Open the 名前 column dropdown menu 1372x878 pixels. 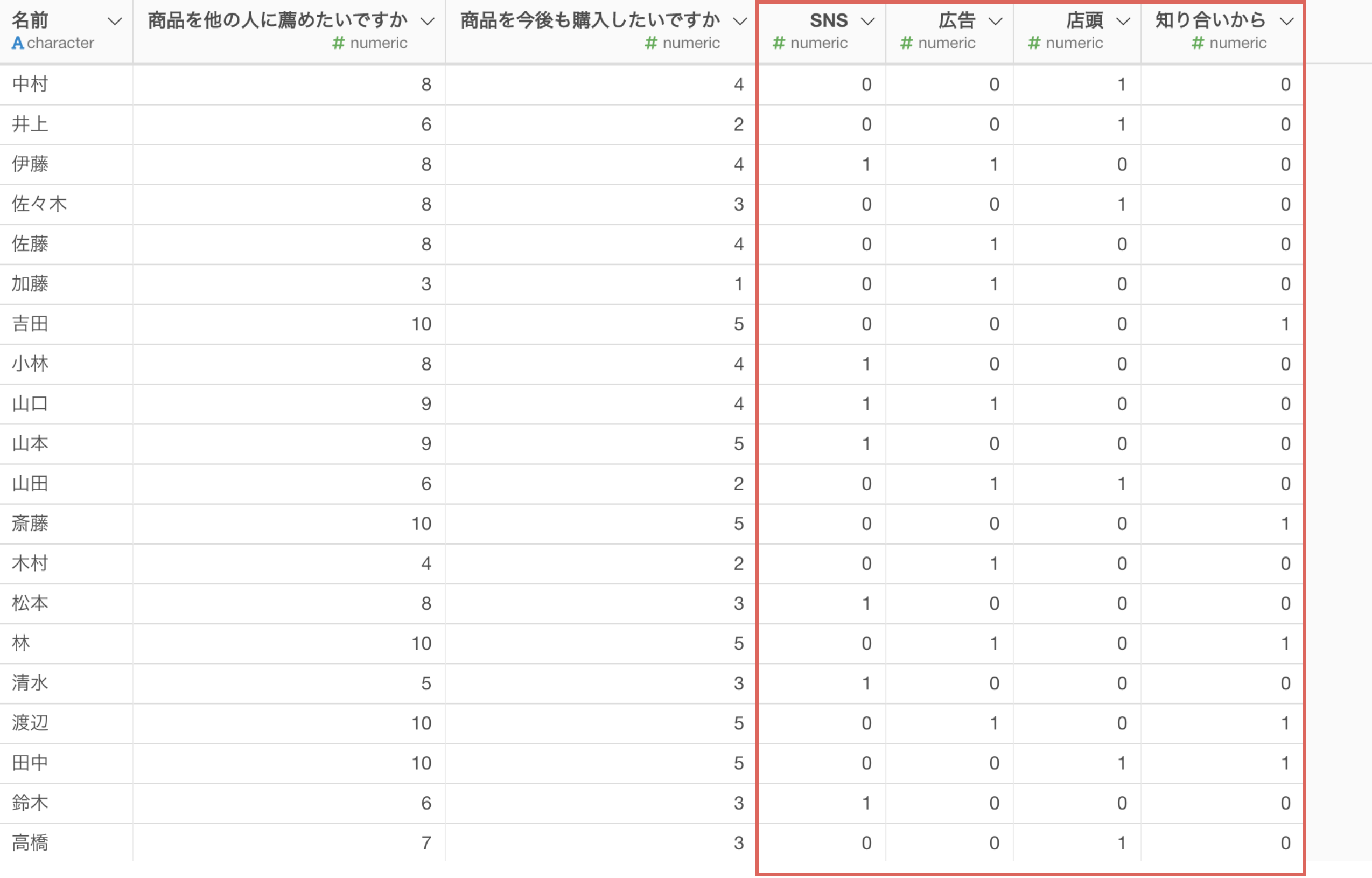(x=115, y=22)
